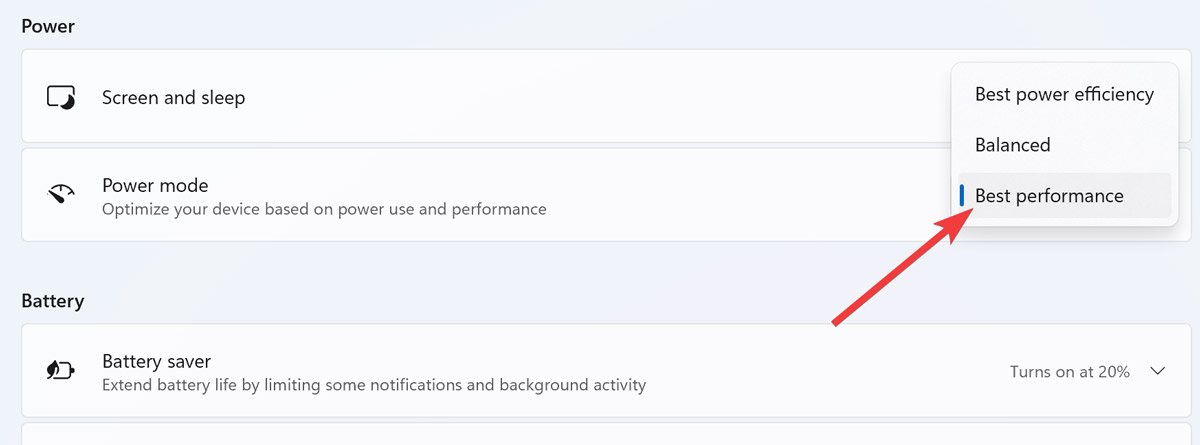Image resolution: width=1200 pixels, height=445 pixels.
Task: Click the Power mode gauge icon
Action: pyautogui.click(x=61, y=194)
